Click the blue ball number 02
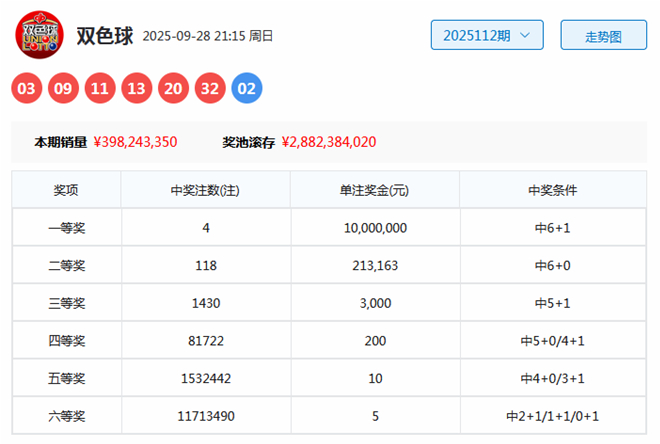660x444 pixels. tap(247, 89)
